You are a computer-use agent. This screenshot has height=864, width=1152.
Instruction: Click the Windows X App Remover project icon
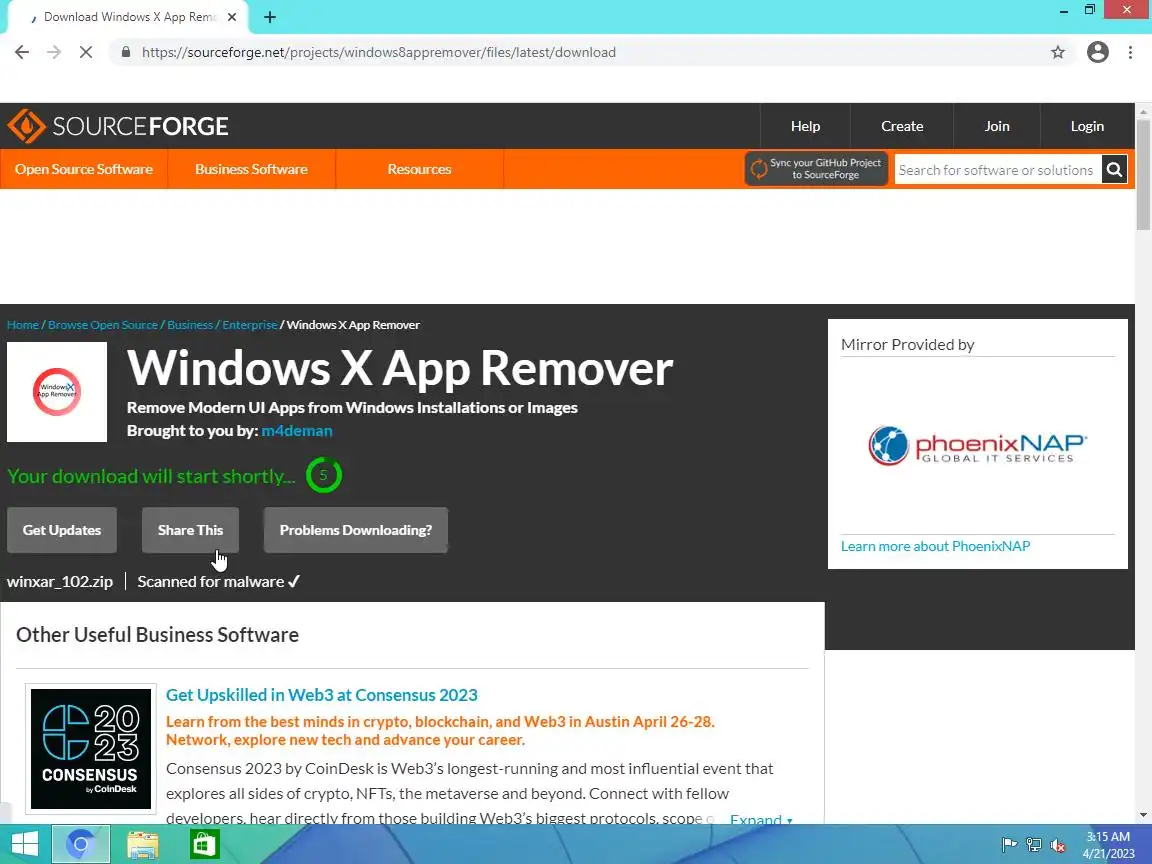tap(57, 392)
